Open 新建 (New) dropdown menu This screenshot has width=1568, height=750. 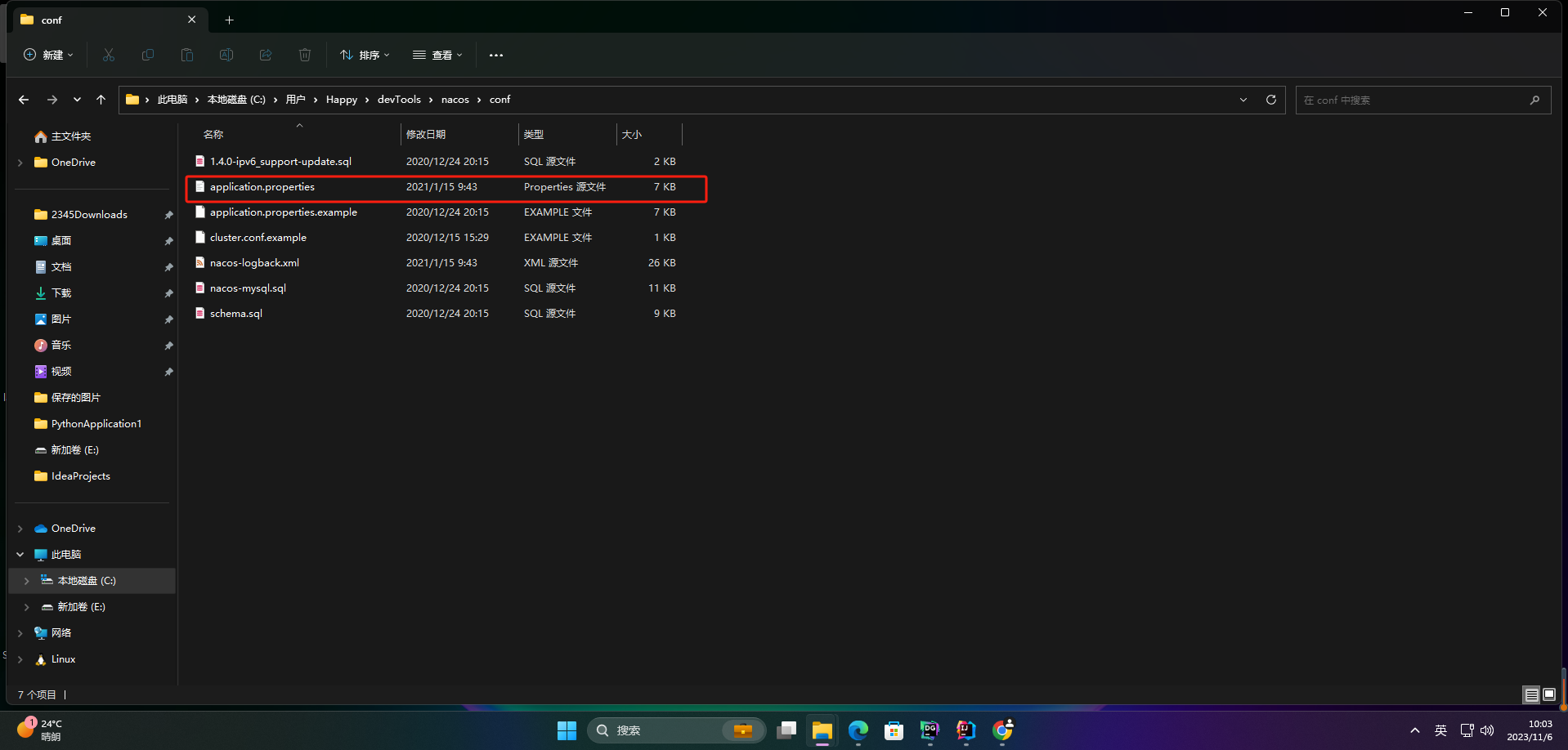[x=48, y=55]
